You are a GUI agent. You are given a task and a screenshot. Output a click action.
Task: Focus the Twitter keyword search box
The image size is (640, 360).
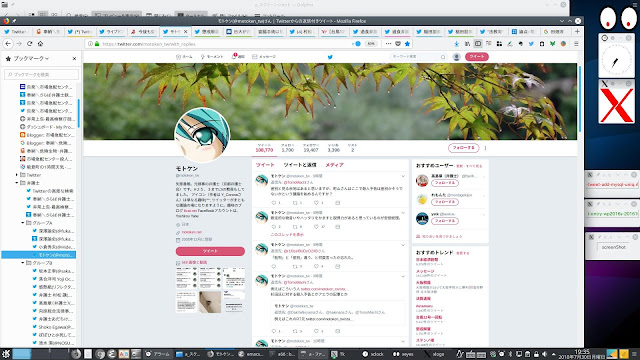[x=418, y=57]
